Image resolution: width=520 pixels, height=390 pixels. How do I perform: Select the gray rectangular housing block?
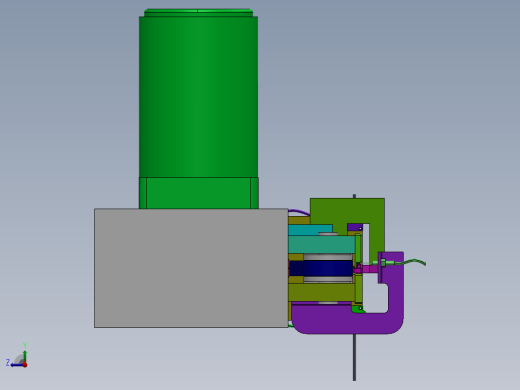coord(191,268)
